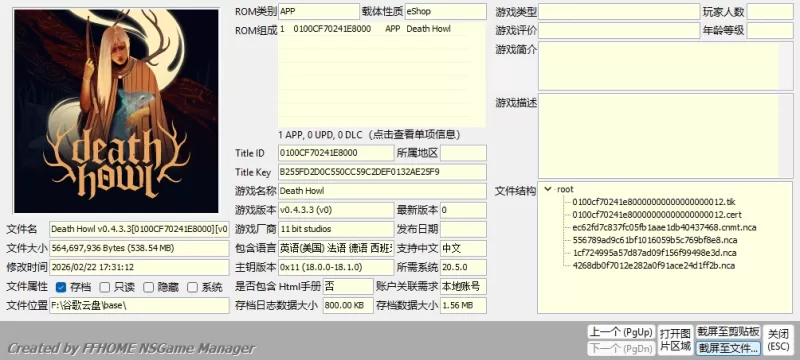The image size is (800, 360).
Task: Click the 载体性质 field showing eShop
Action: tap(445, 11)
